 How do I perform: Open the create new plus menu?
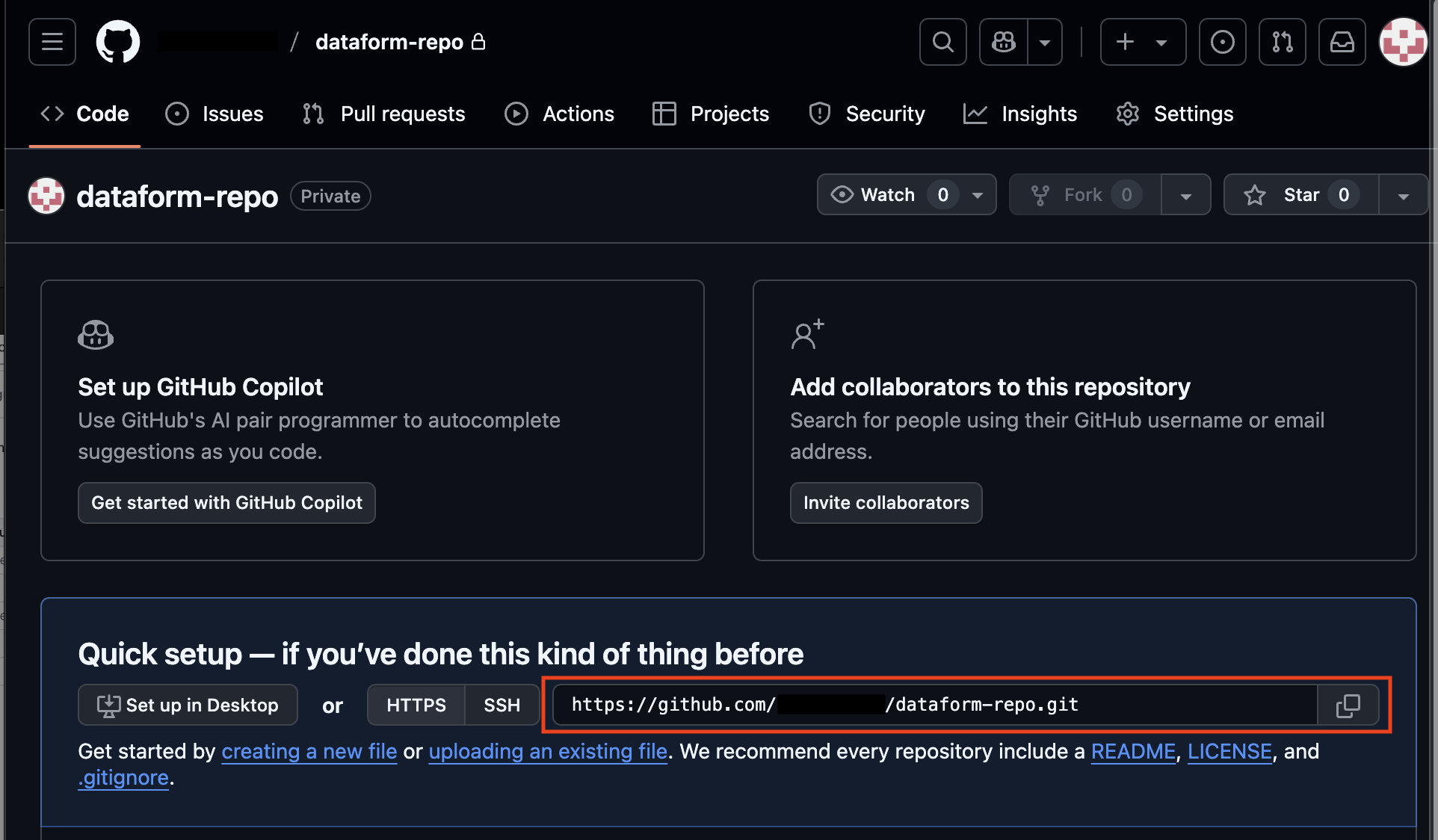(x=1143, y=42)
